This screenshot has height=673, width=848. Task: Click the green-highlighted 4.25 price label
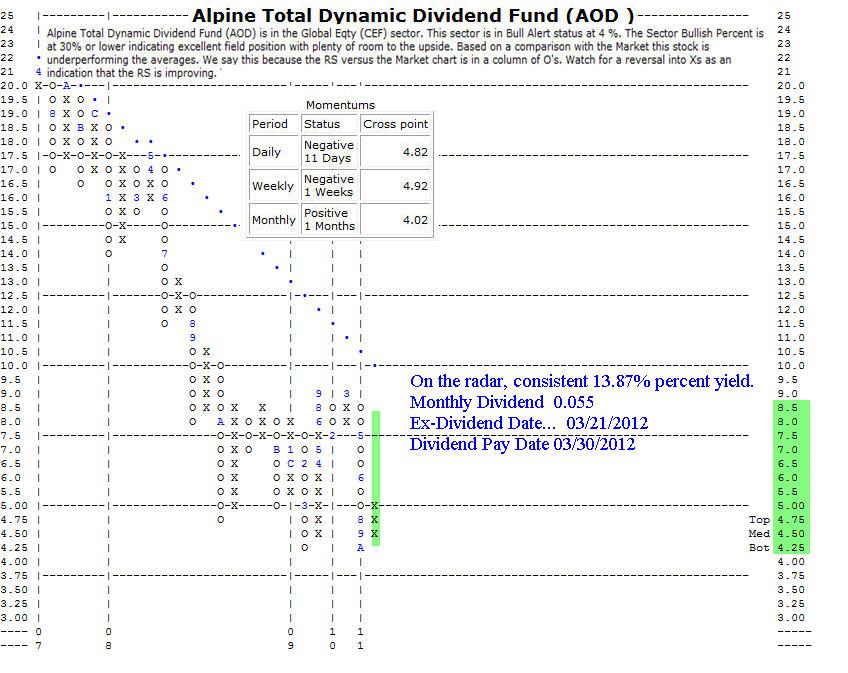791,548
